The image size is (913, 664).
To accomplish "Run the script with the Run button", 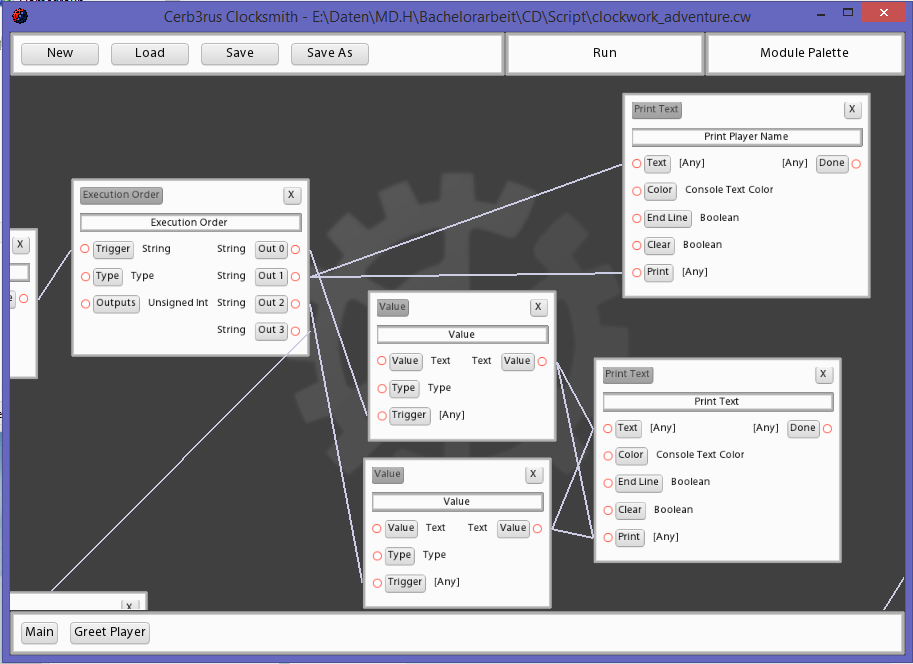I will [604, 53].
